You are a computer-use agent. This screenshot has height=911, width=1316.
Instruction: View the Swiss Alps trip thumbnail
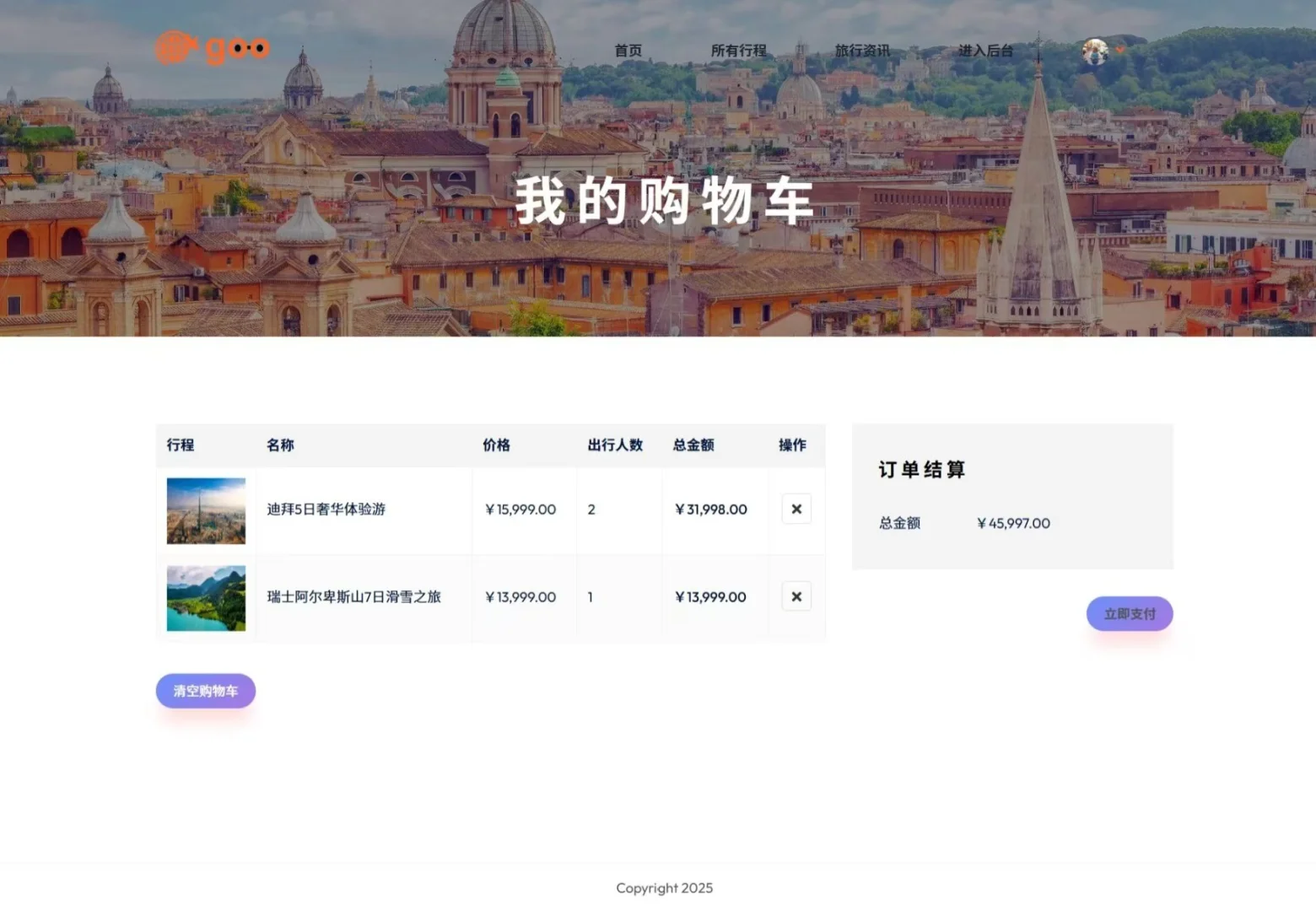click(205, 598)
